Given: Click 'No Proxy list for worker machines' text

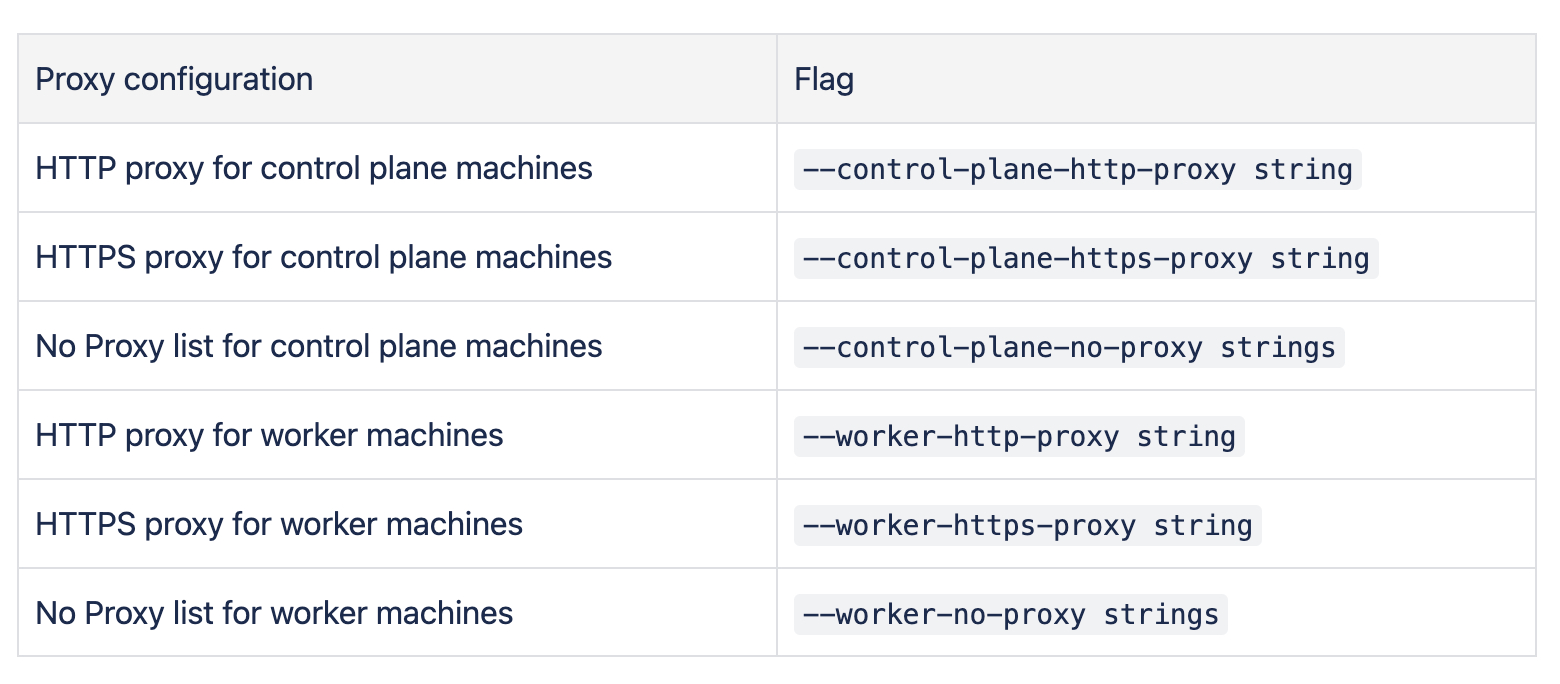Looking at the screenshot, I should (274, 613).
